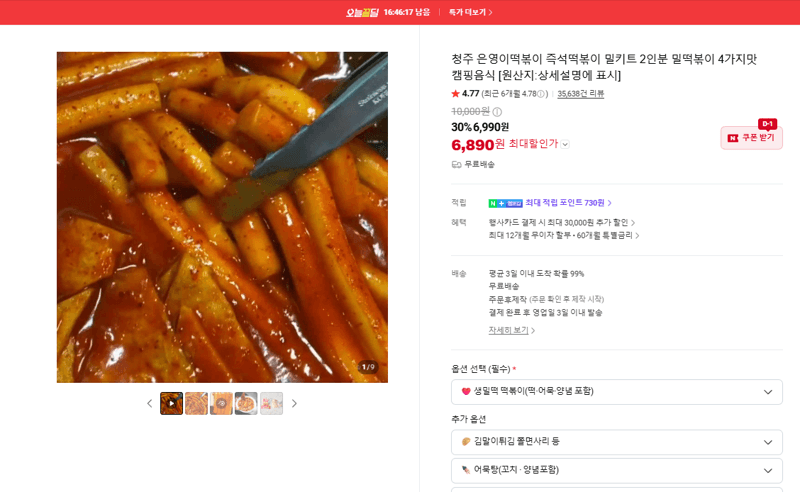
Task: Expand the 최대할인가 price details chevron
Action: pyautogui.click(x=565, y=144)
